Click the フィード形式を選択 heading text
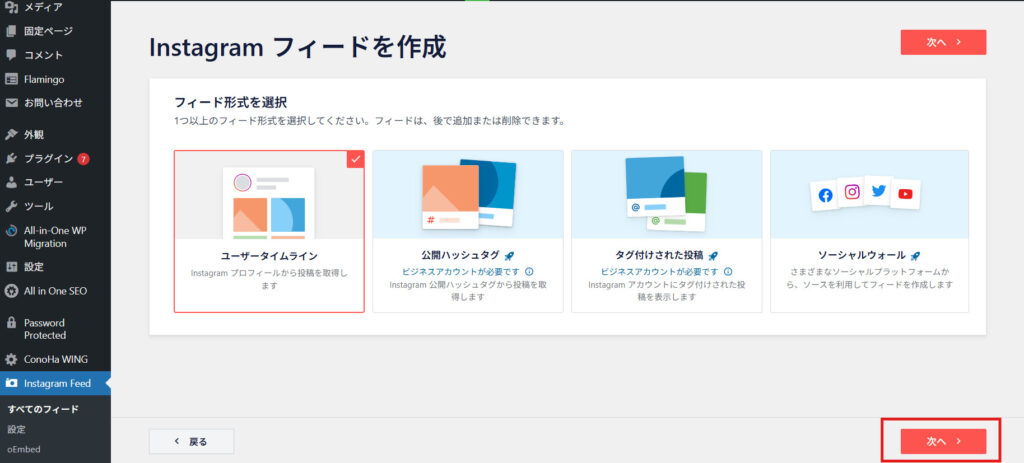Viewport: 1024px width, 463px height. 231,103
